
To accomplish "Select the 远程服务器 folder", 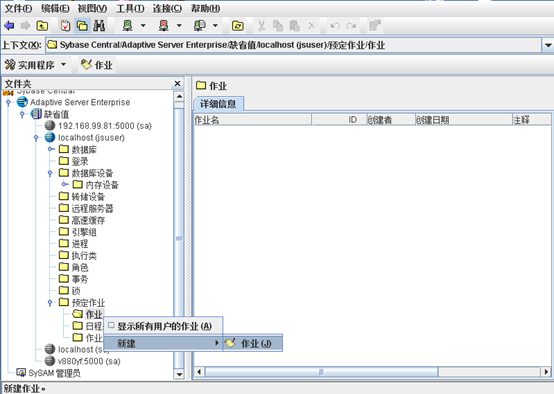I will [92, 208].
